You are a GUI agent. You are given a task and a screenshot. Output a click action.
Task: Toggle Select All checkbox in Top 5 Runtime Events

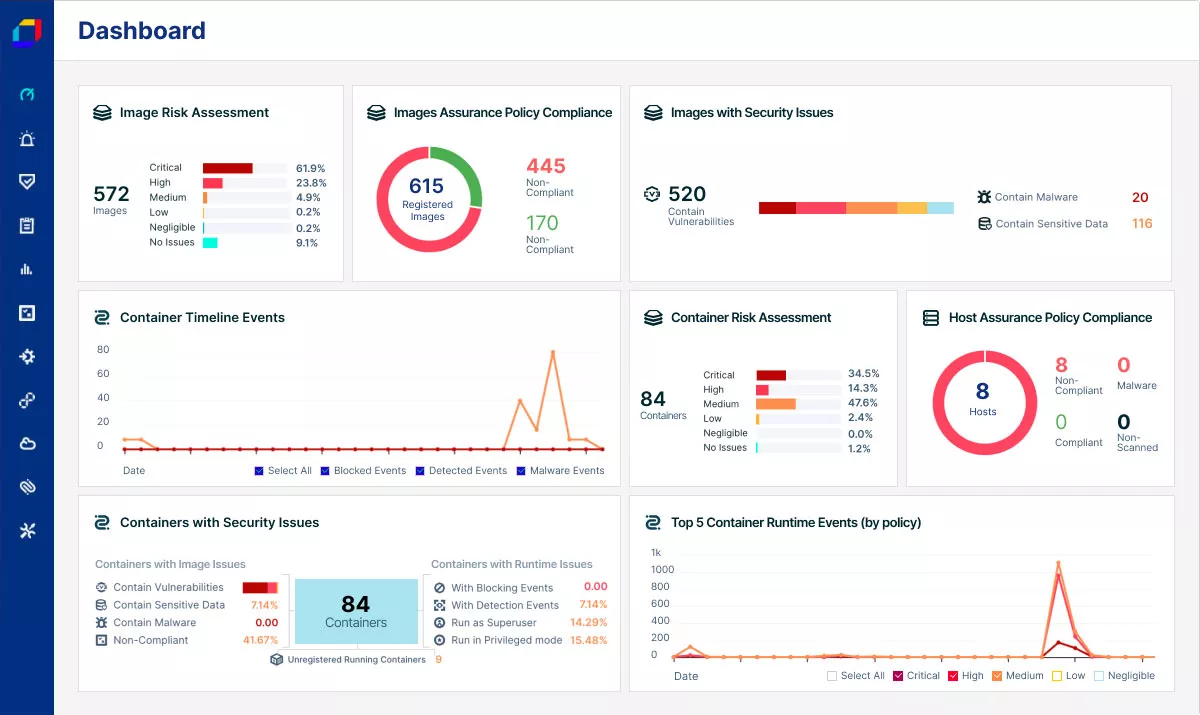[832, 676]
